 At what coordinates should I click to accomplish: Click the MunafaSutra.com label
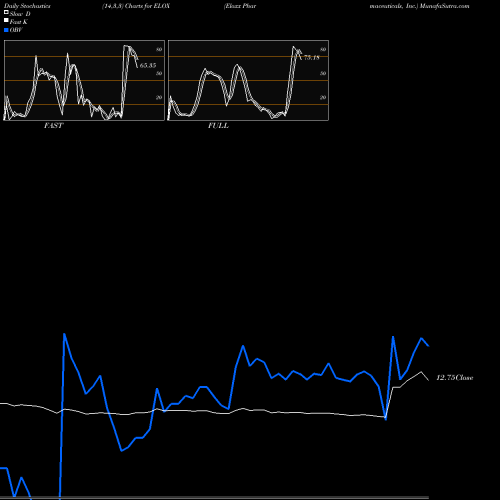click(445, 6)
